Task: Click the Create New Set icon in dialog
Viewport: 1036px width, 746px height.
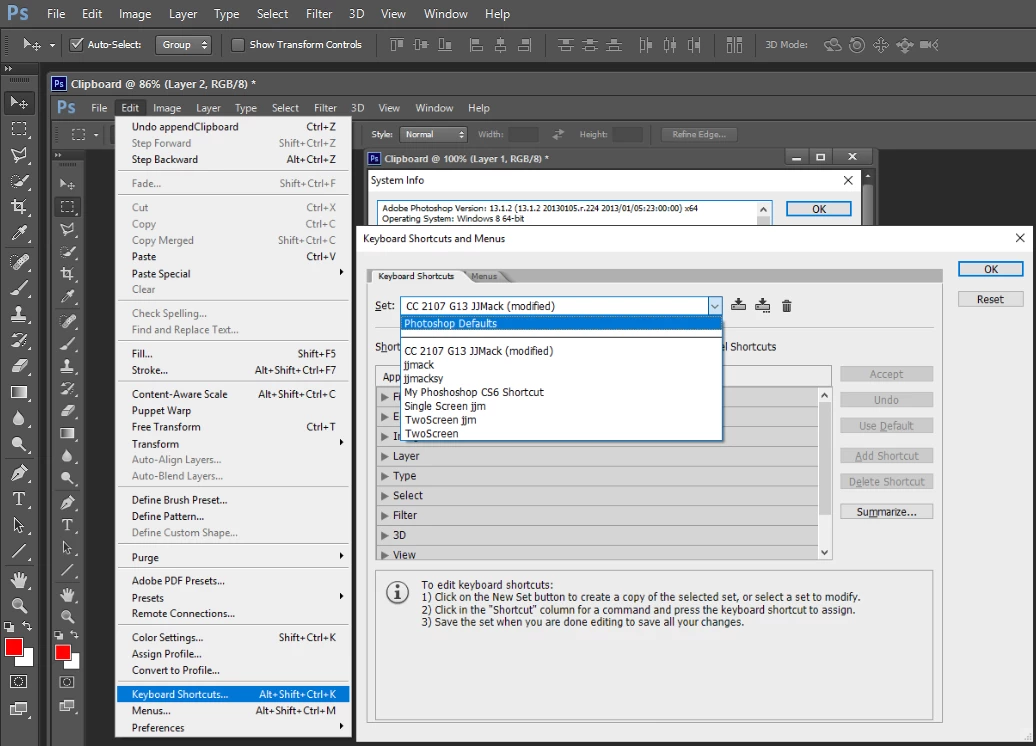Action: [x=762, y=305]
